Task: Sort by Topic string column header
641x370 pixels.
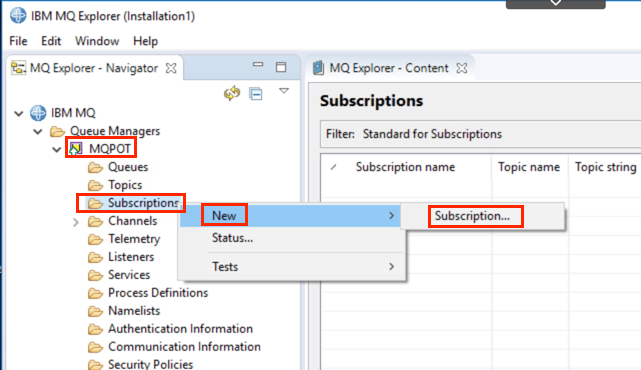Action: (605, 167)
